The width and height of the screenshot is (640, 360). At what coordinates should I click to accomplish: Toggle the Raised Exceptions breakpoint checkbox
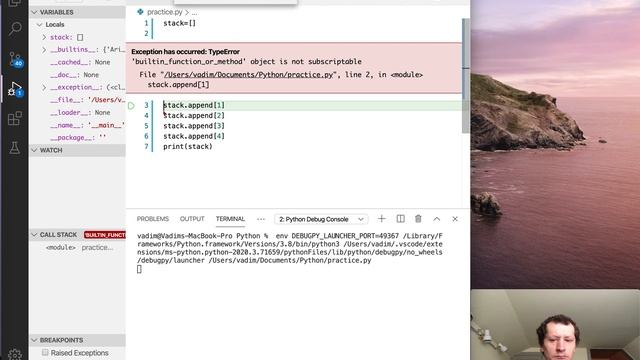point(45,352)
